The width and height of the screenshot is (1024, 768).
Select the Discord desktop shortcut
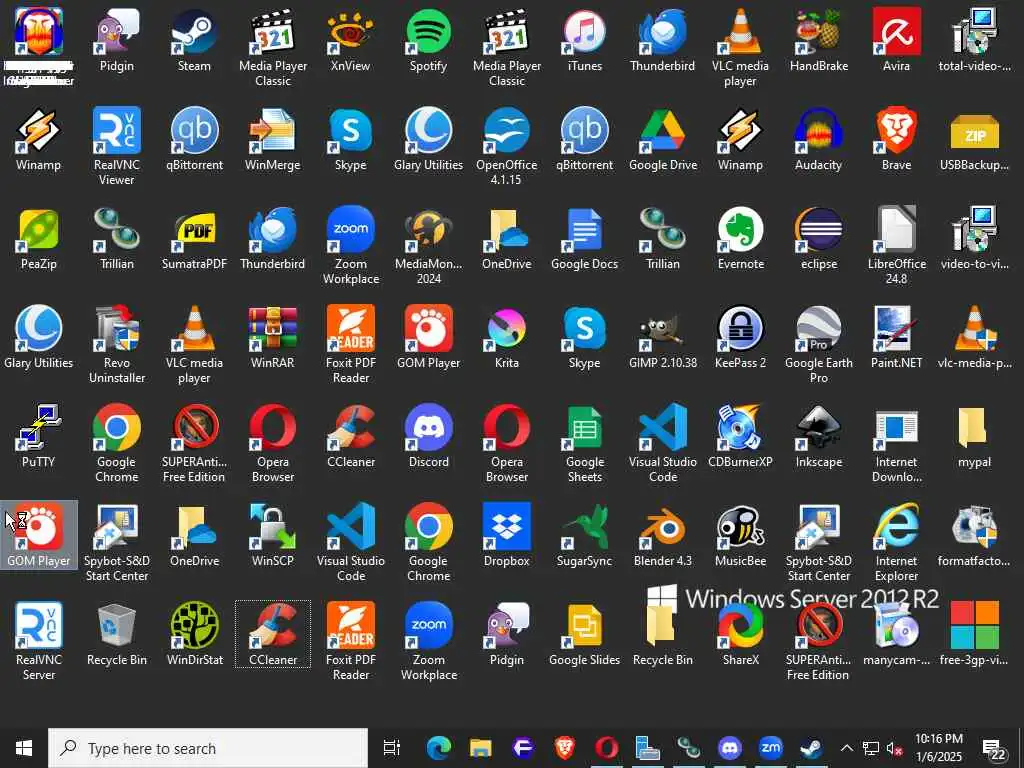428,437
